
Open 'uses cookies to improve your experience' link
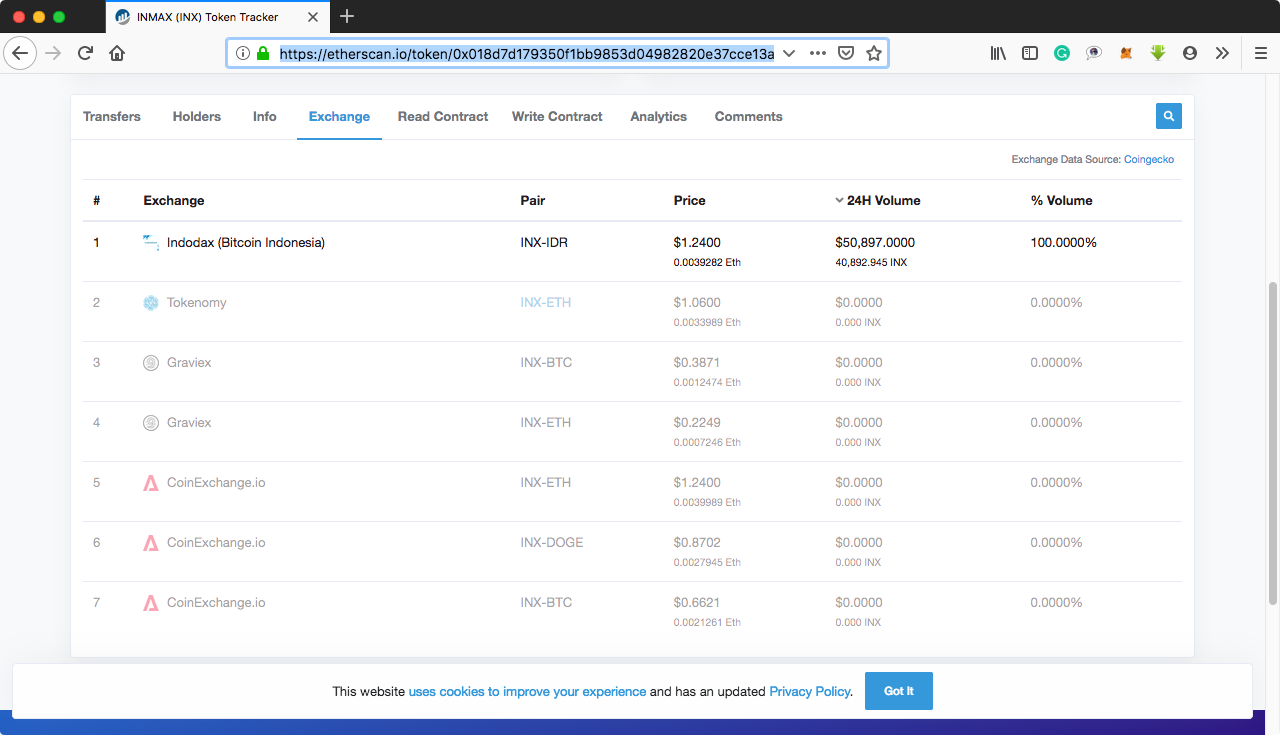click(527, 691)
